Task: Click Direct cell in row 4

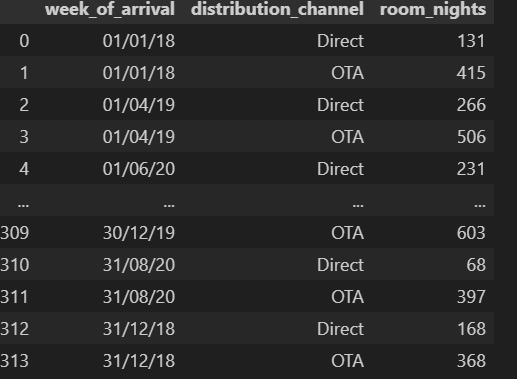Action: click(x=340, y=169)
